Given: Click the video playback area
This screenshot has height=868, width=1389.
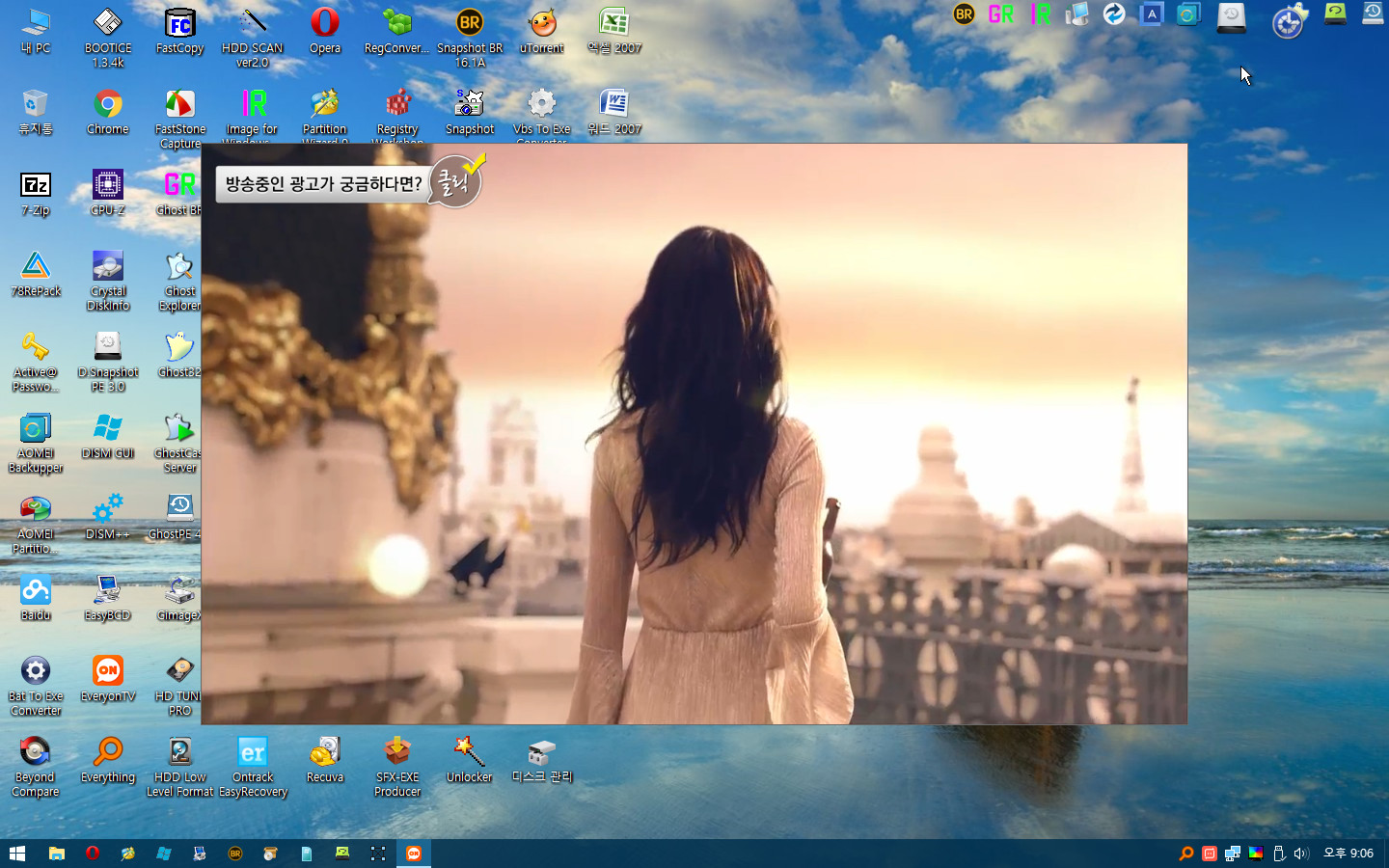Looking at the screenshot, I should pos(694,434).
